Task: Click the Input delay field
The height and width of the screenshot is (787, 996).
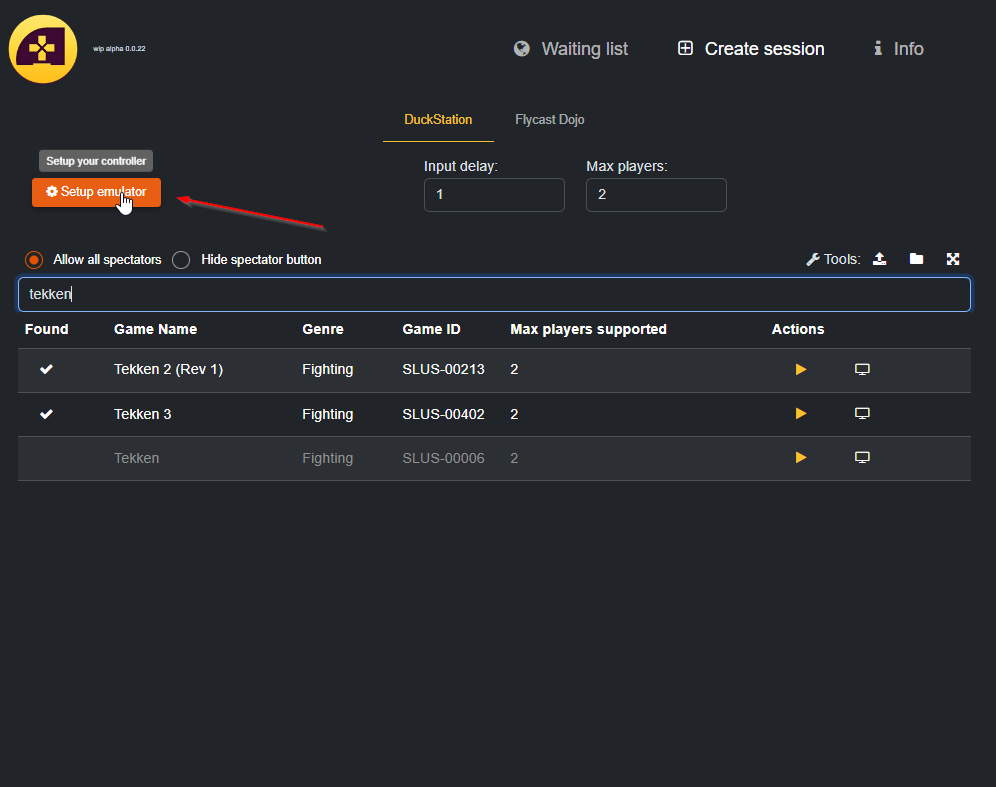Action: [x=494, y=194]
